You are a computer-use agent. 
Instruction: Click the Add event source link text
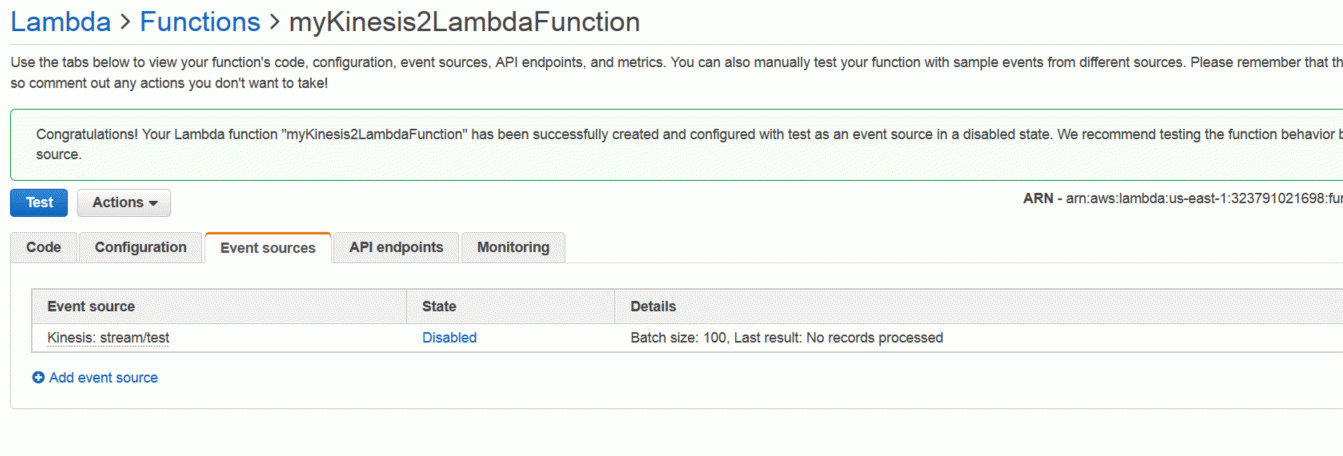(x=103, y=378)
